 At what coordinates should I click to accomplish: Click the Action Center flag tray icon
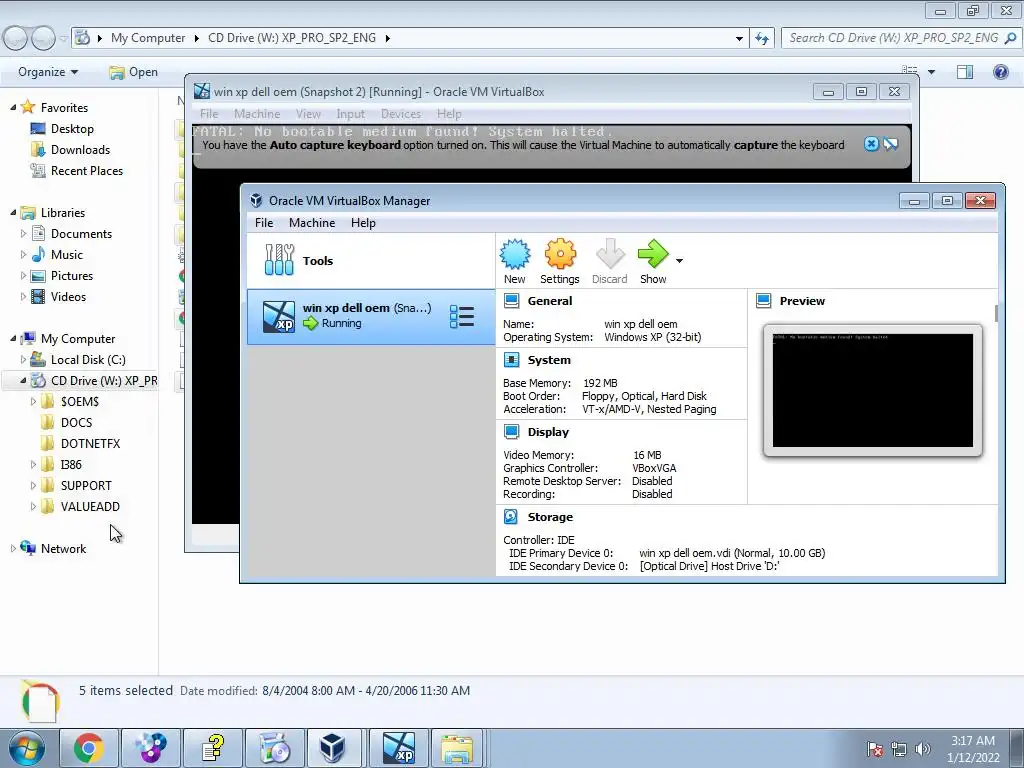coord(874,749)
